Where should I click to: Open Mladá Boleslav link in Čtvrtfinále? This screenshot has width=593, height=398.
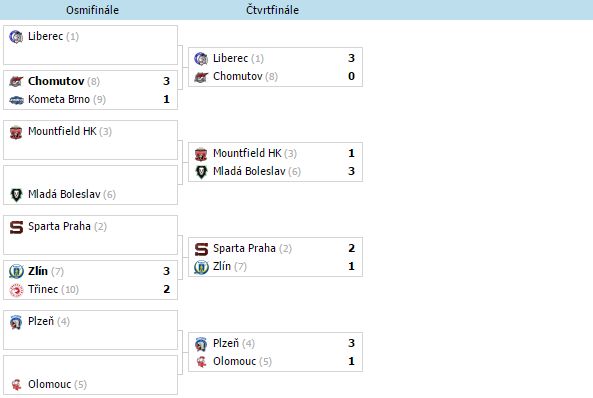(249, 171)
